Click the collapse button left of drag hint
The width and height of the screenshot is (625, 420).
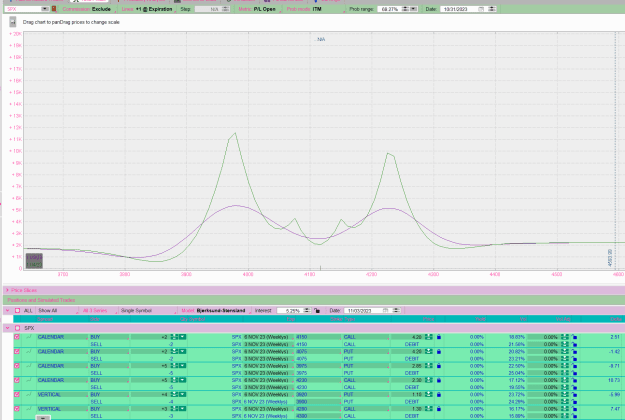pyautogui.click(x=13, y=22)
